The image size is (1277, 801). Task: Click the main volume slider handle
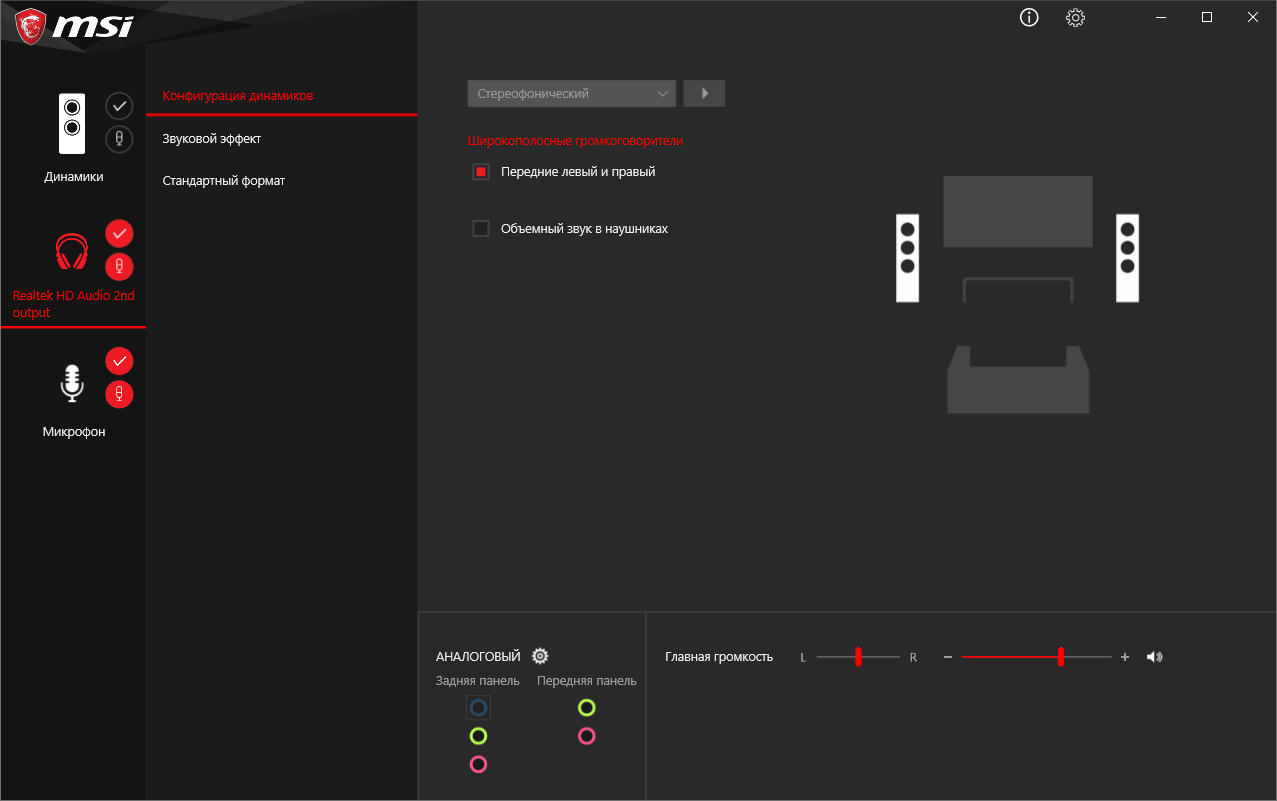click(x=1060, y=657)
